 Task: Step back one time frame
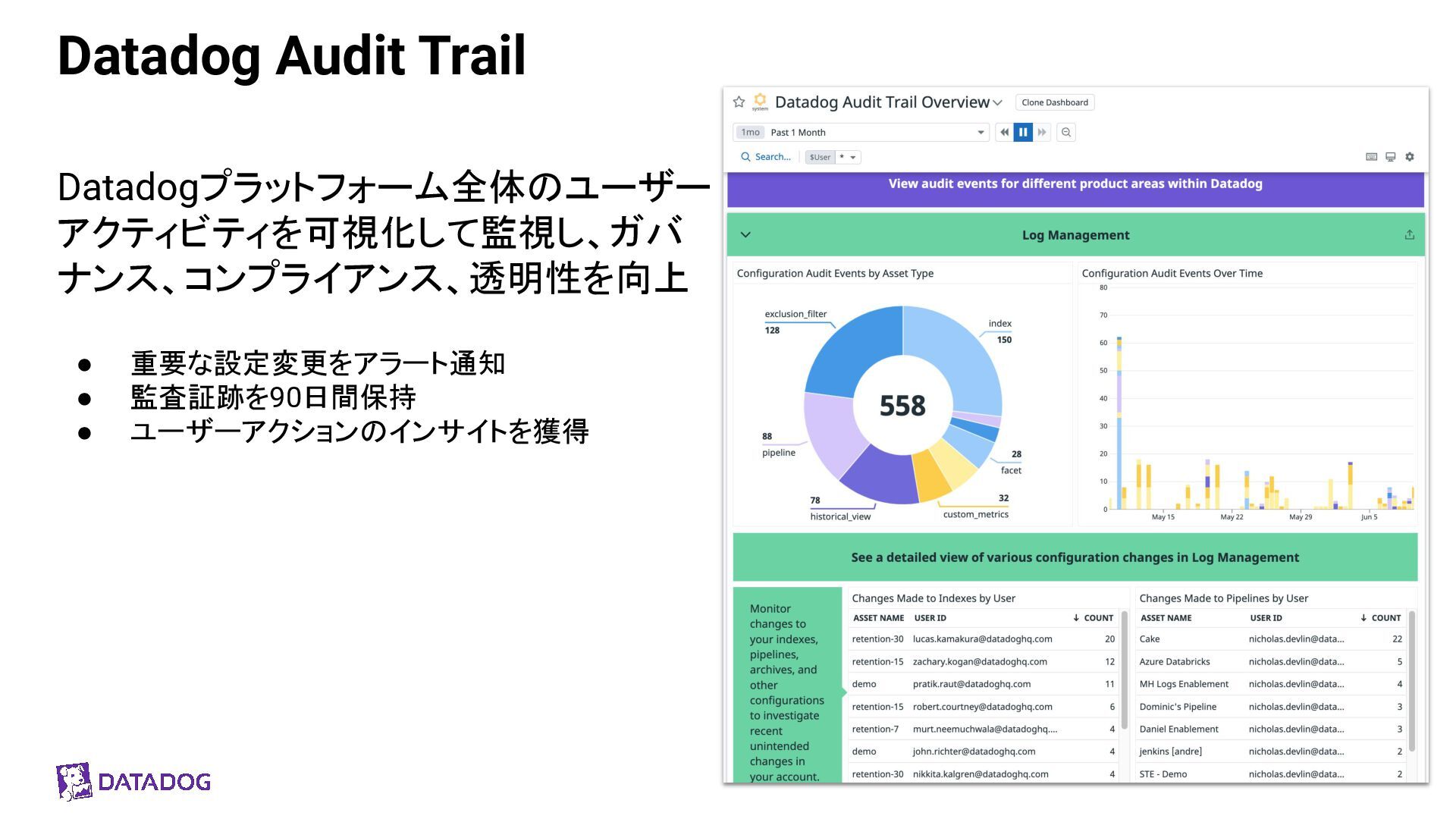(x=1004, y=132)
